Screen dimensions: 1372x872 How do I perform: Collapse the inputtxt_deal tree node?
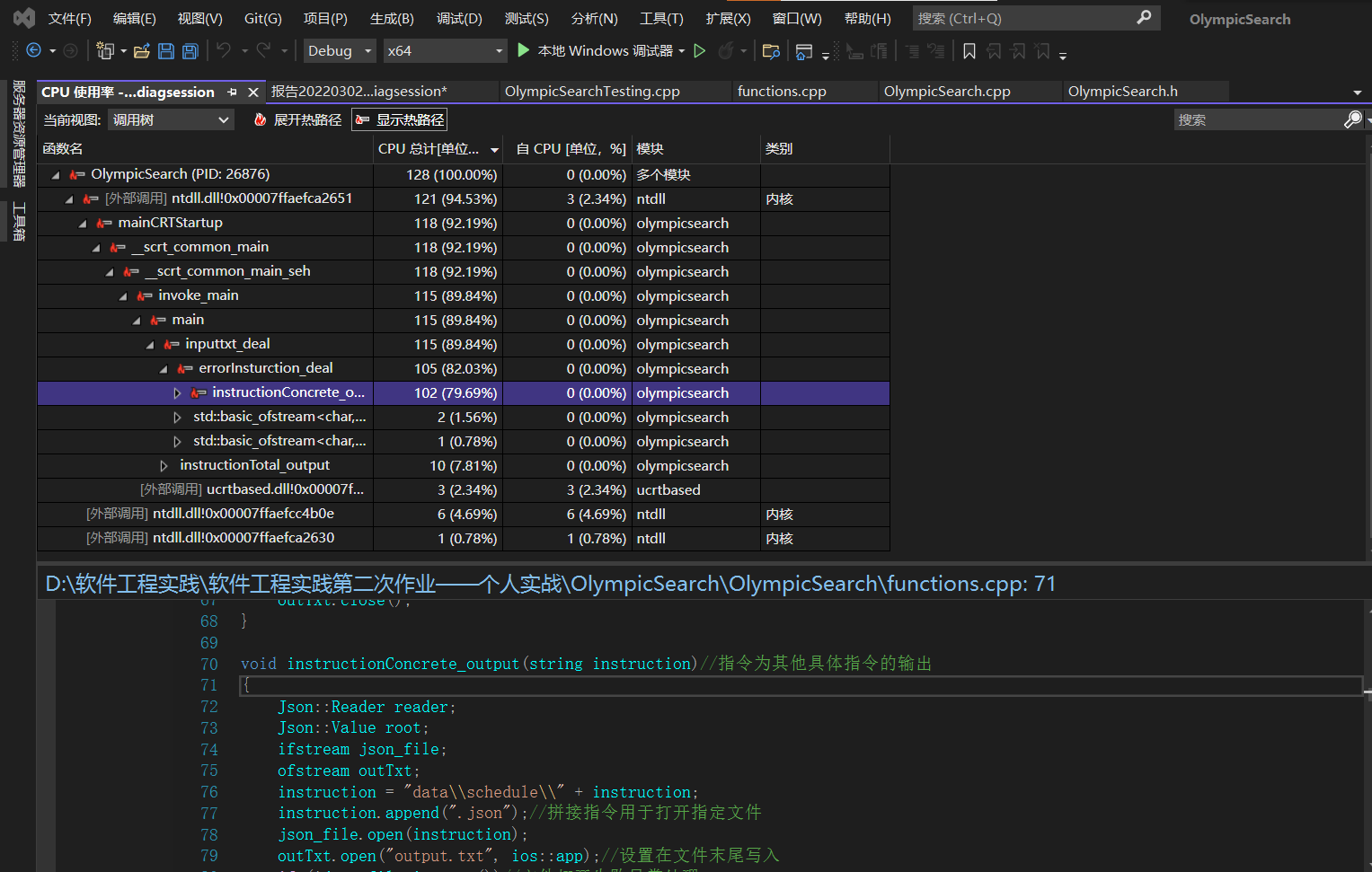150,345
